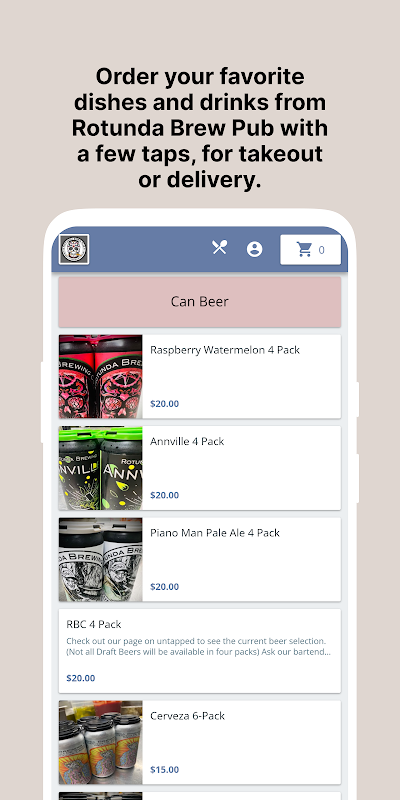Image resolution: width=400 pixels, height=800 pixels.
Task: Select the Can Beer category header
Action: point(199,302)
